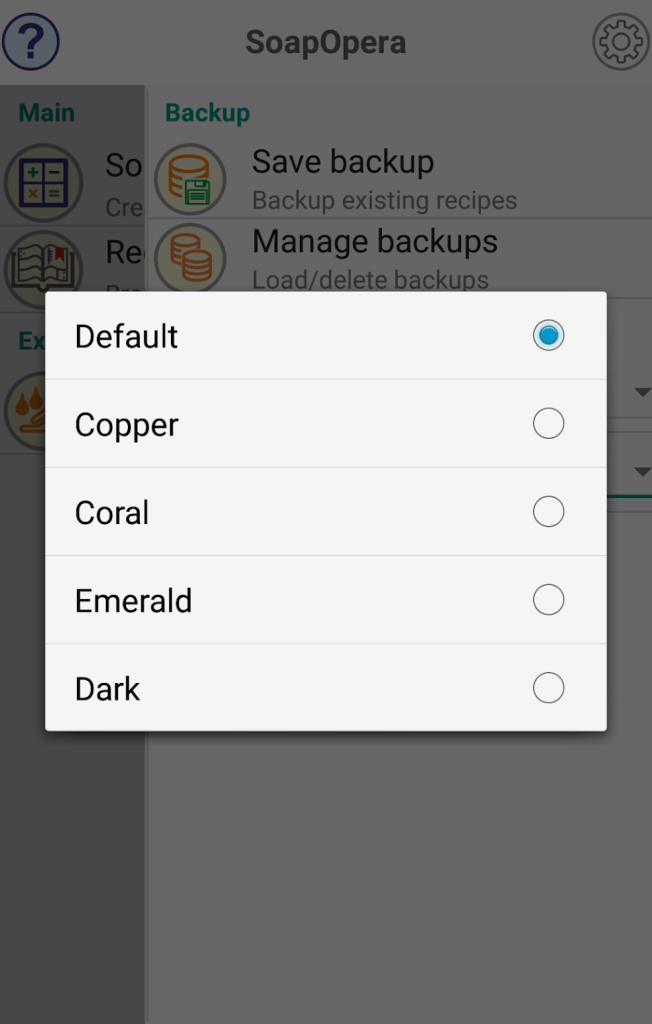Screen dimensions: 652x1024
Task: Open the "Manage backups" menu entry
Action: [x=374, y=242]
